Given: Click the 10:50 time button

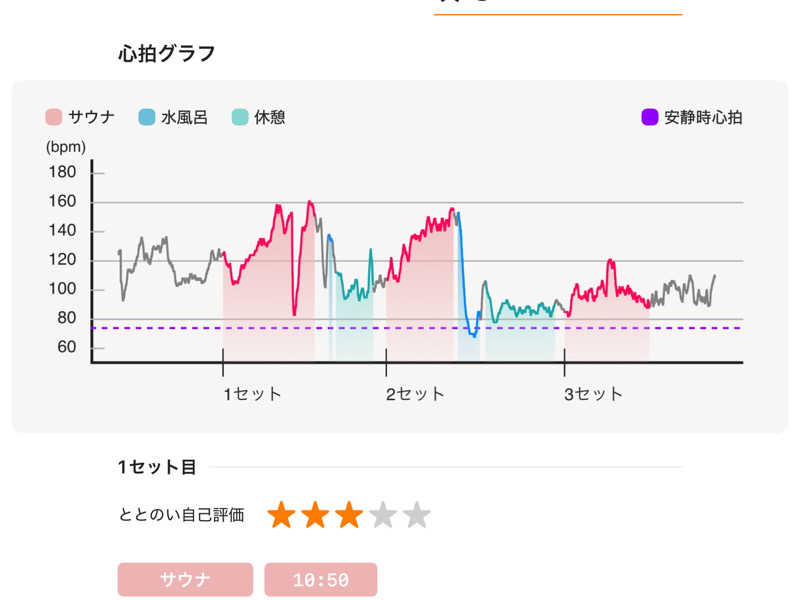Looking at the screenshot, I should [x=320, y=580].
